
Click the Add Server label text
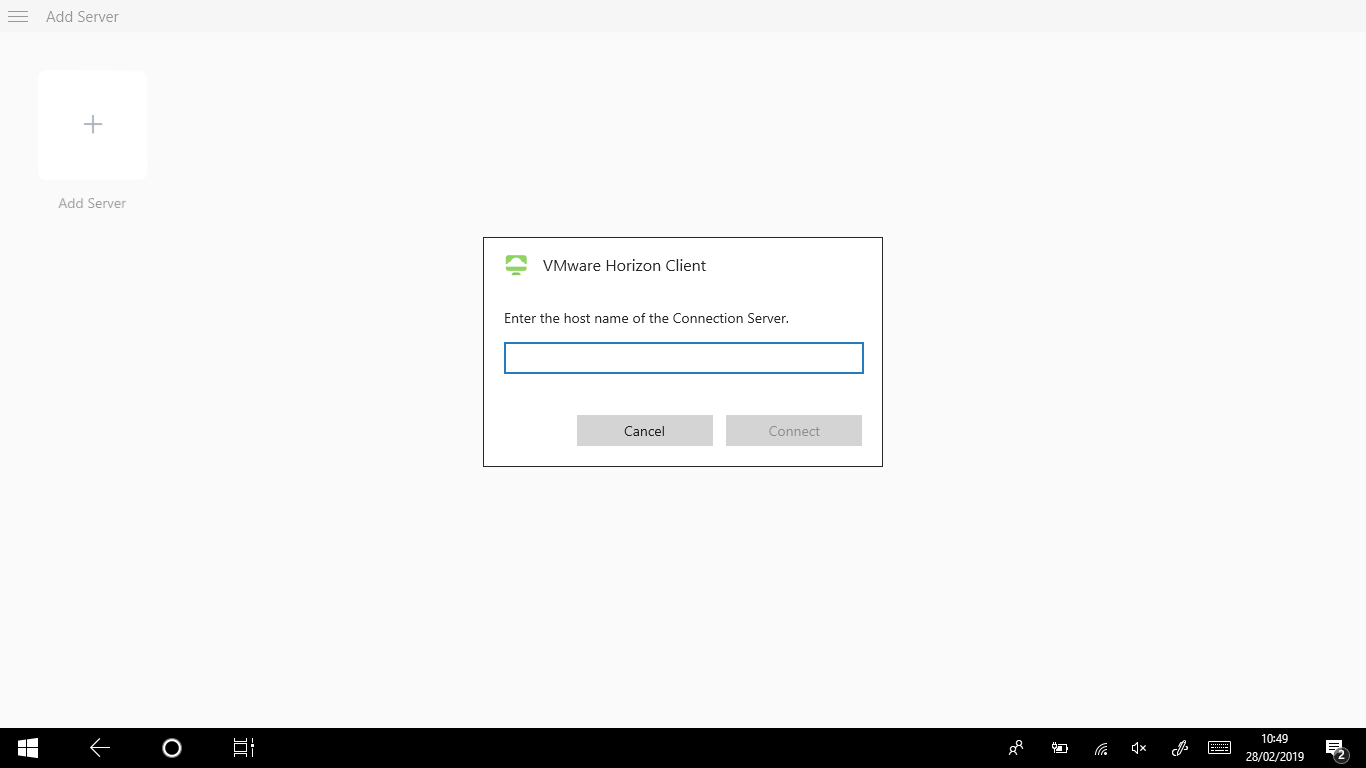tap(91, 203)
